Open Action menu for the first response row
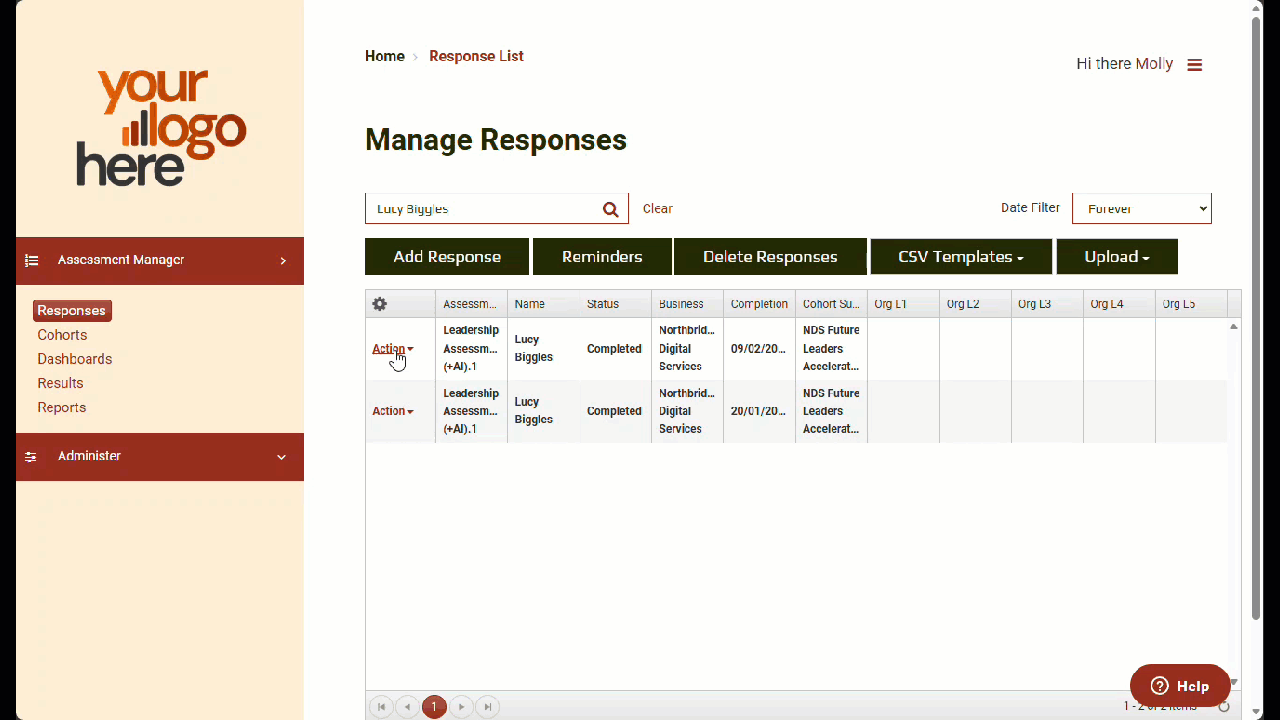1280x720 pixels. [392, 349]
